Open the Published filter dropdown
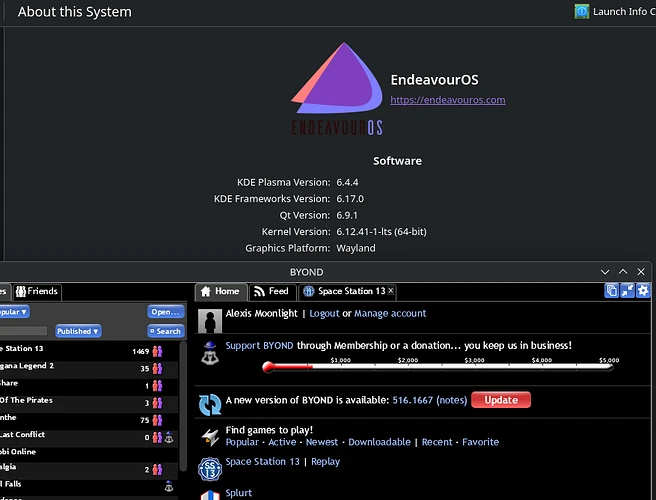 point(77,331)
